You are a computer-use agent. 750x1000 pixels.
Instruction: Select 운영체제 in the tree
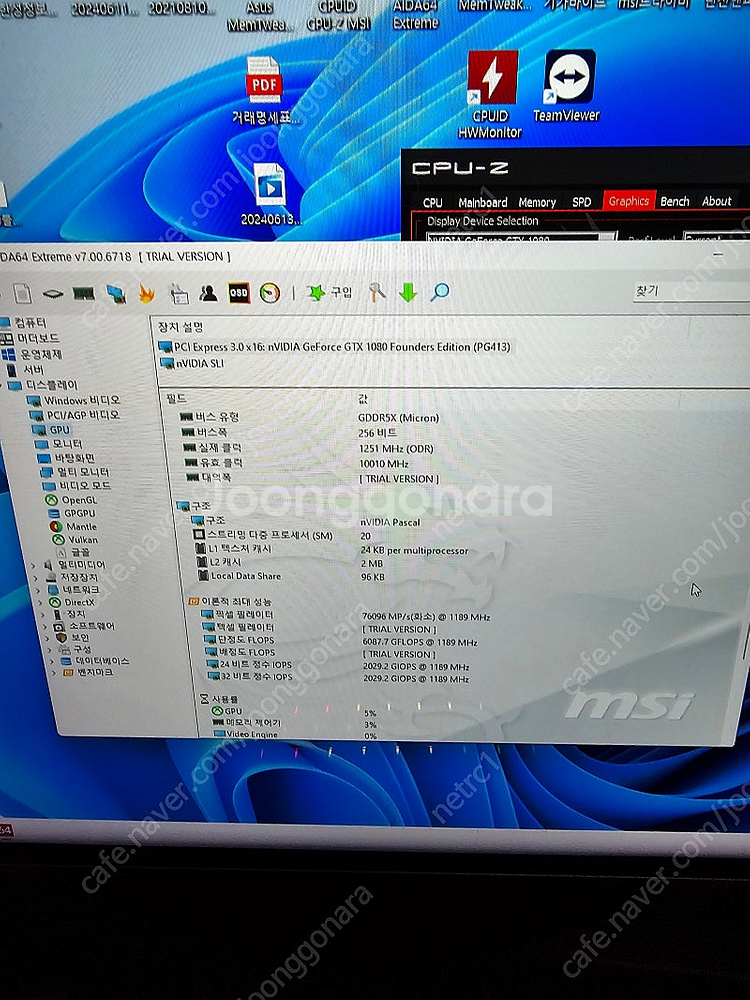(x=33, y=354)
